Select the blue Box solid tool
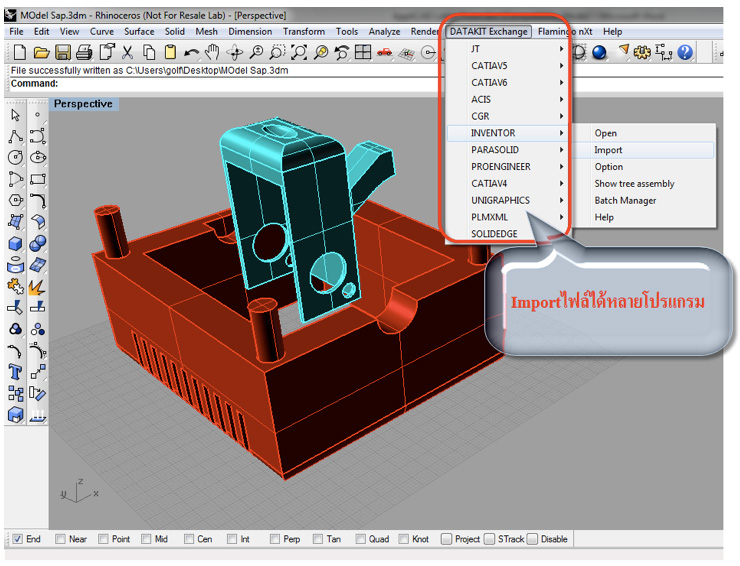Image resolution: width=740 pixels, height=566 pixels. (x=15, y=244)
